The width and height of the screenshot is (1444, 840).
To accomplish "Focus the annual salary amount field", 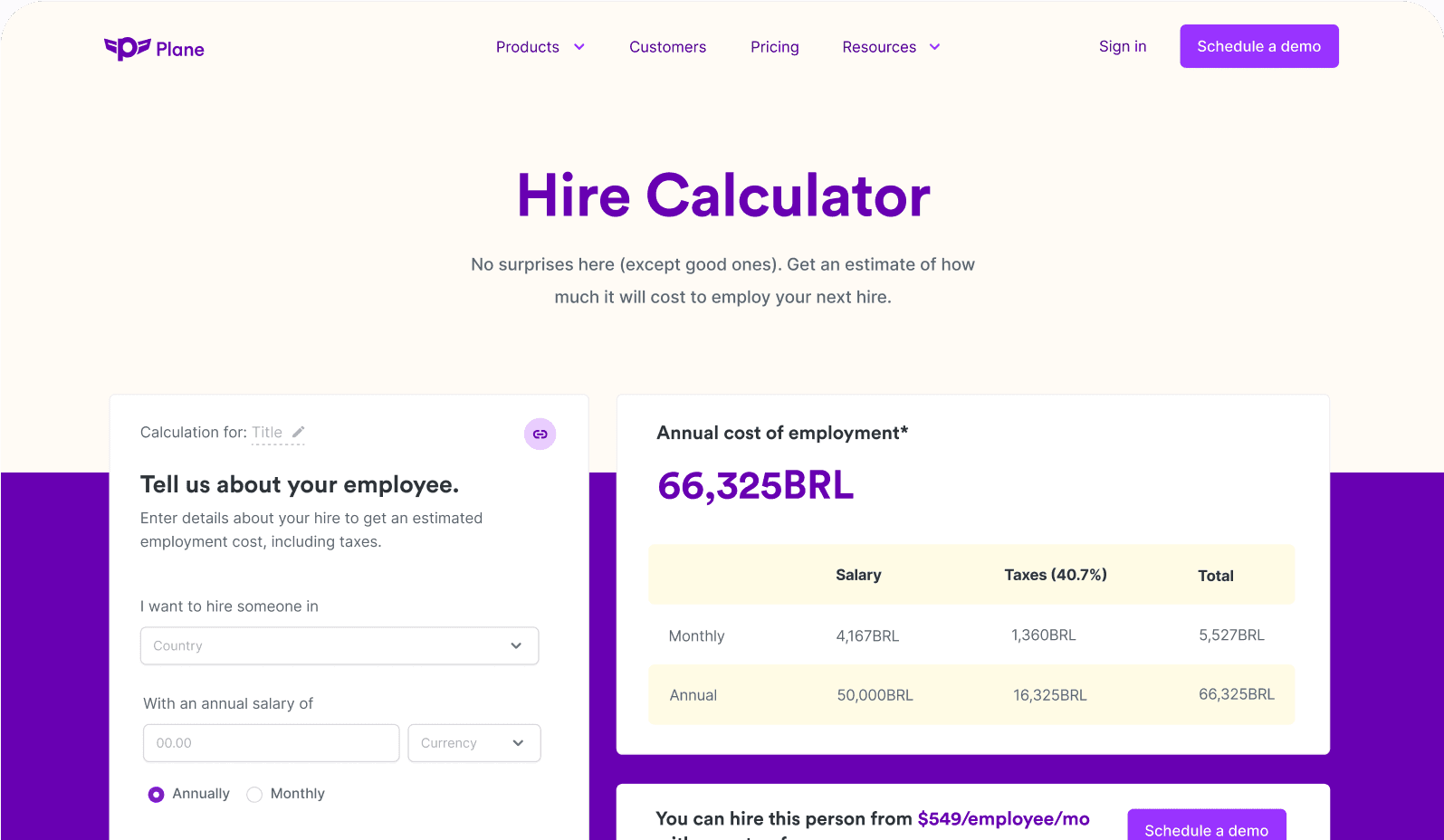I will coord(271,743).
